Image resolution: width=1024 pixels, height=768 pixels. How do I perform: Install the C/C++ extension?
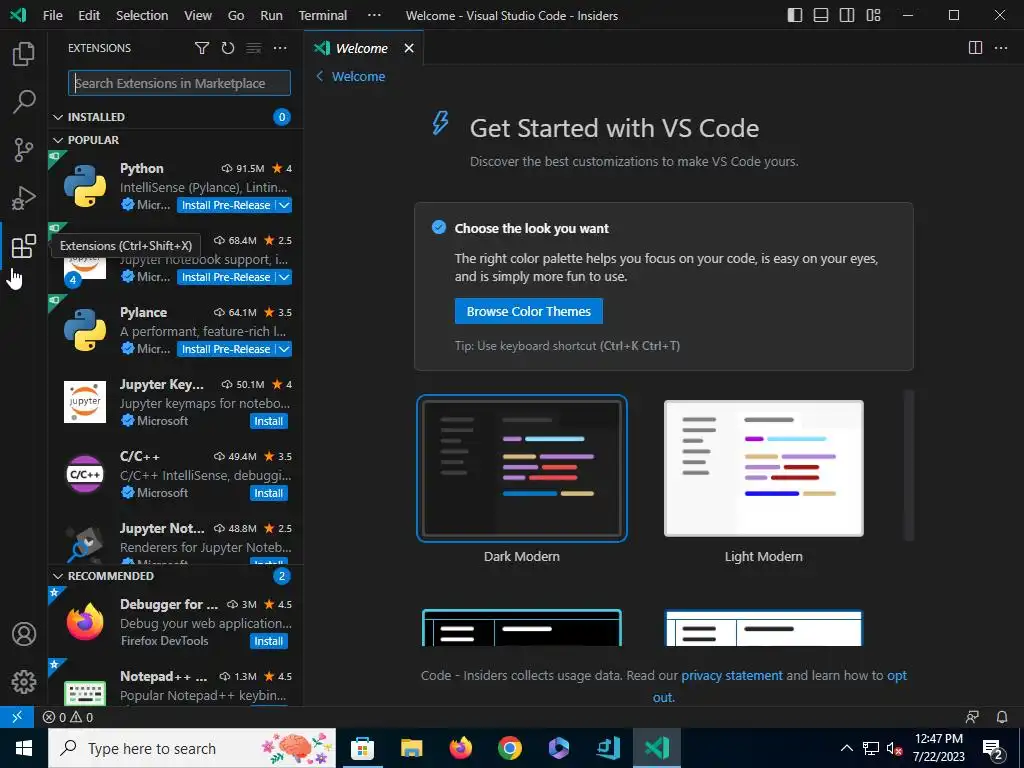pos(268,493)
